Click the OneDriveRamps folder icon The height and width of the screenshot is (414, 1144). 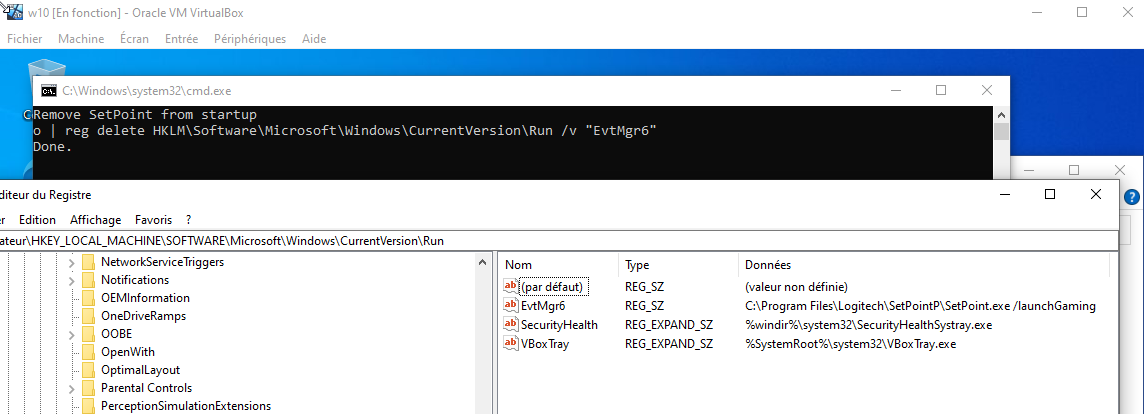click(x=88, y=316)
